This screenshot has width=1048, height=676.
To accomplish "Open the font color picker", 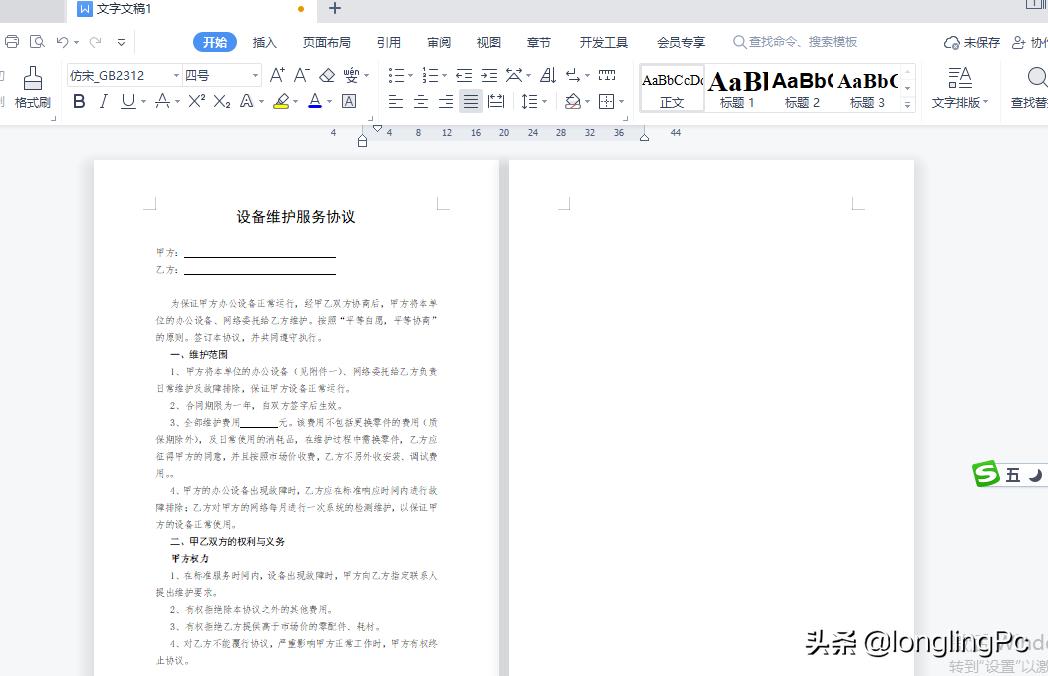I will point(315,101).
